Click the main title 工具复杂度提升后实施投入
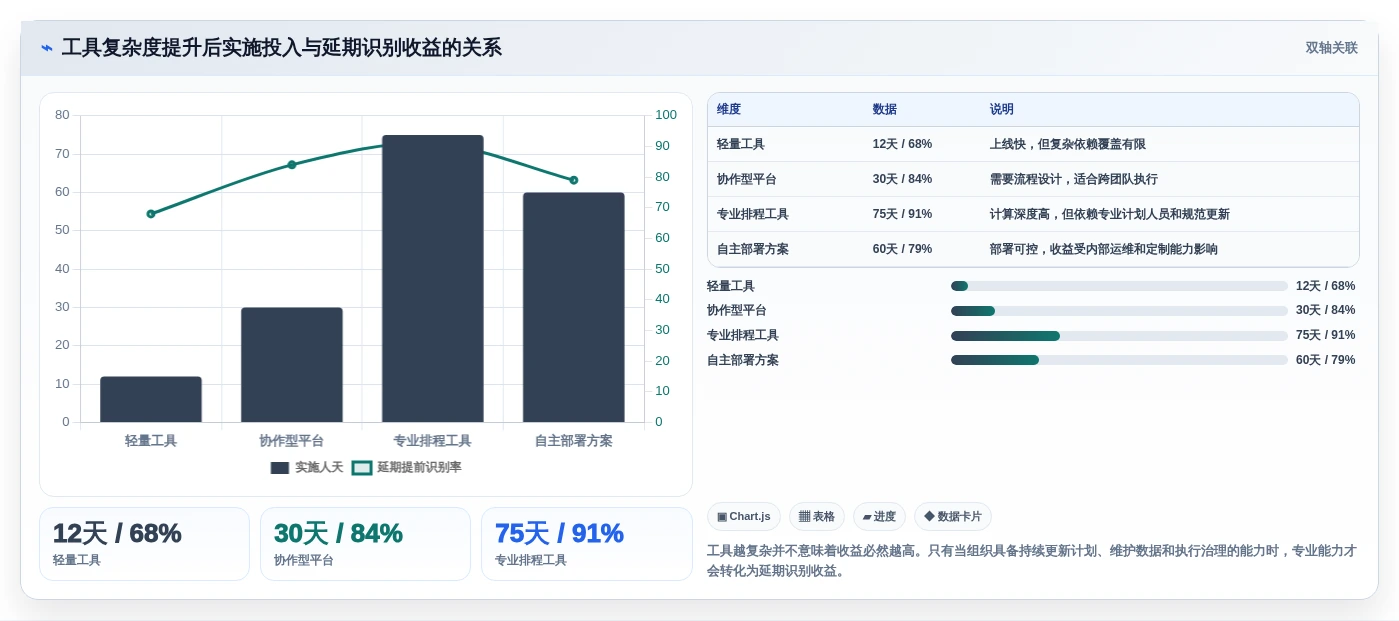1399x621 pixels. (282, 48)
